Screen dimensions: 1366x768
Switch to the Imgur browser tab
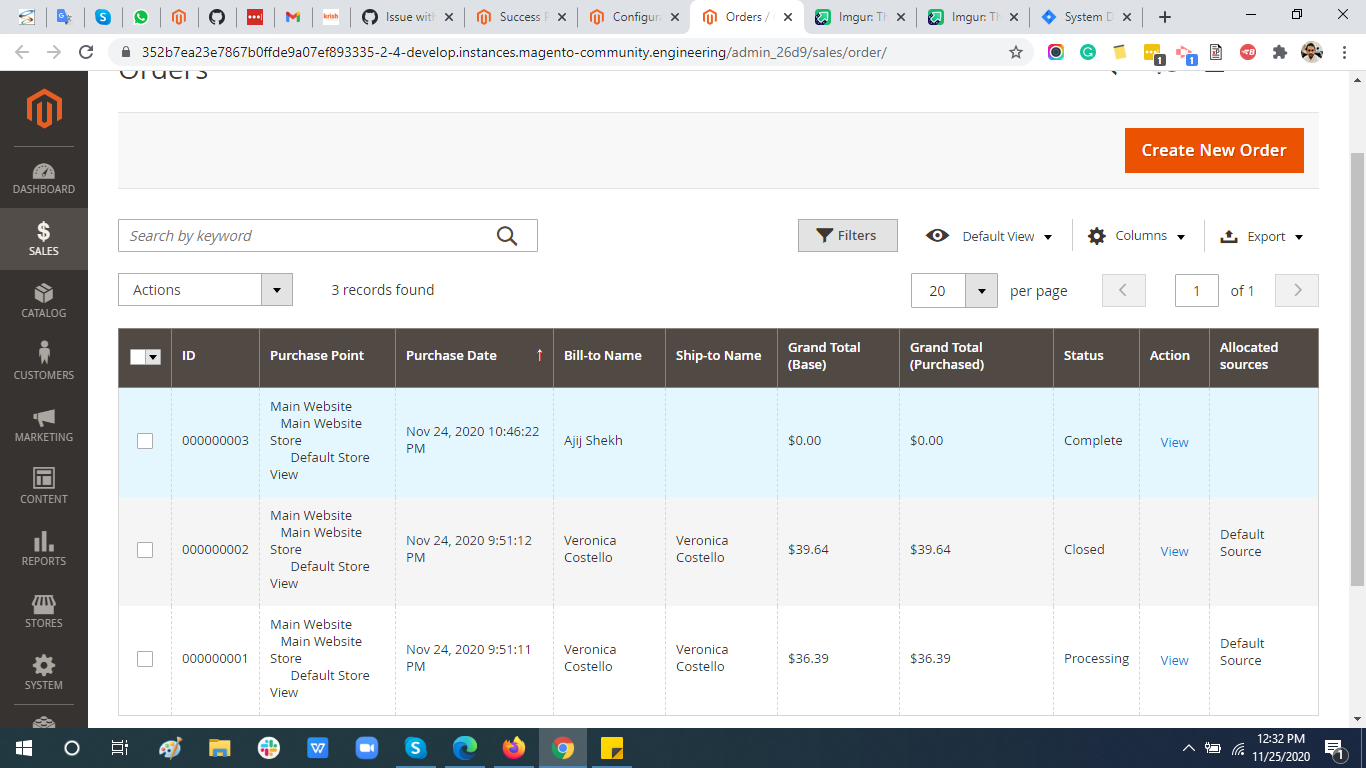pos(858,17)
